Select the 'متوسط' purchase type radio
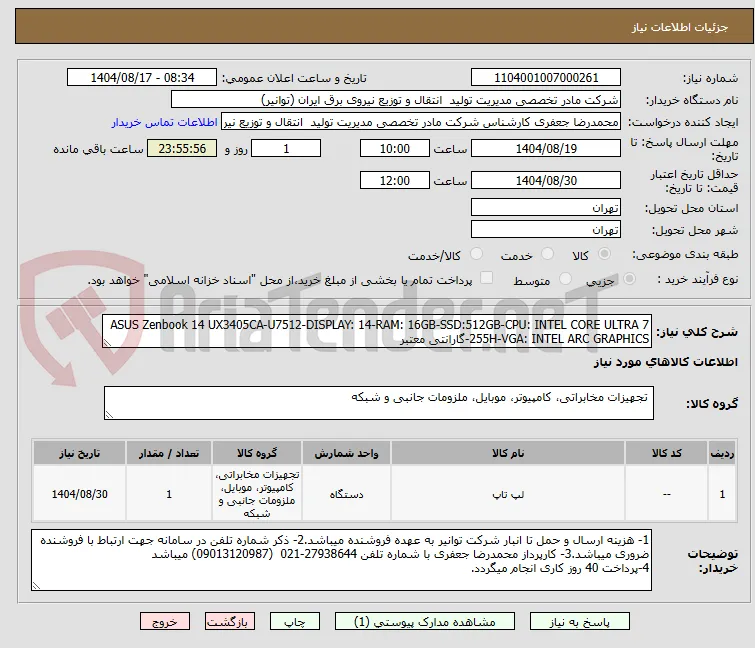 [565, 279]
